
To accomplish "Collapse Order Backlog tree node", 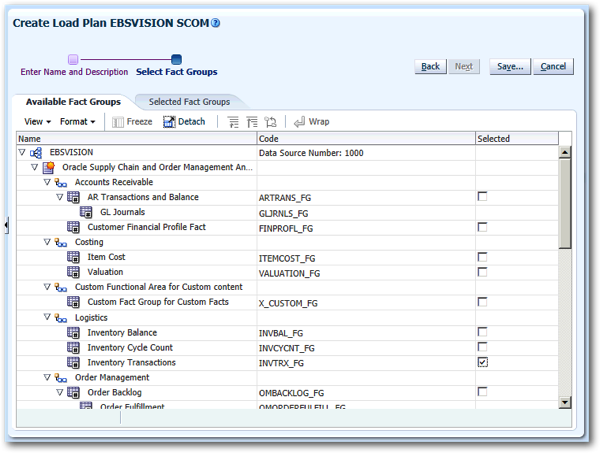I will [x=60, y=392].
